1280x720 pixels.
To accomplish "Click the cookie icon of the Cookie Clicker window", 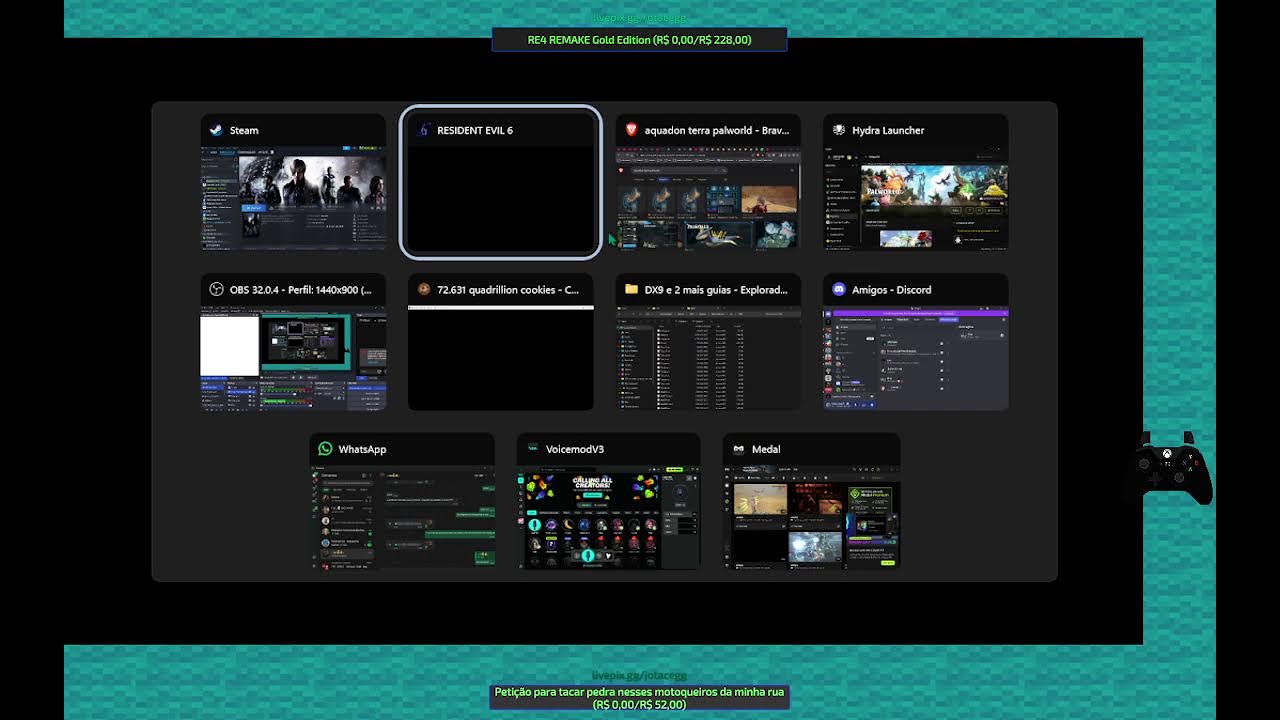I will tap(424, 290).
